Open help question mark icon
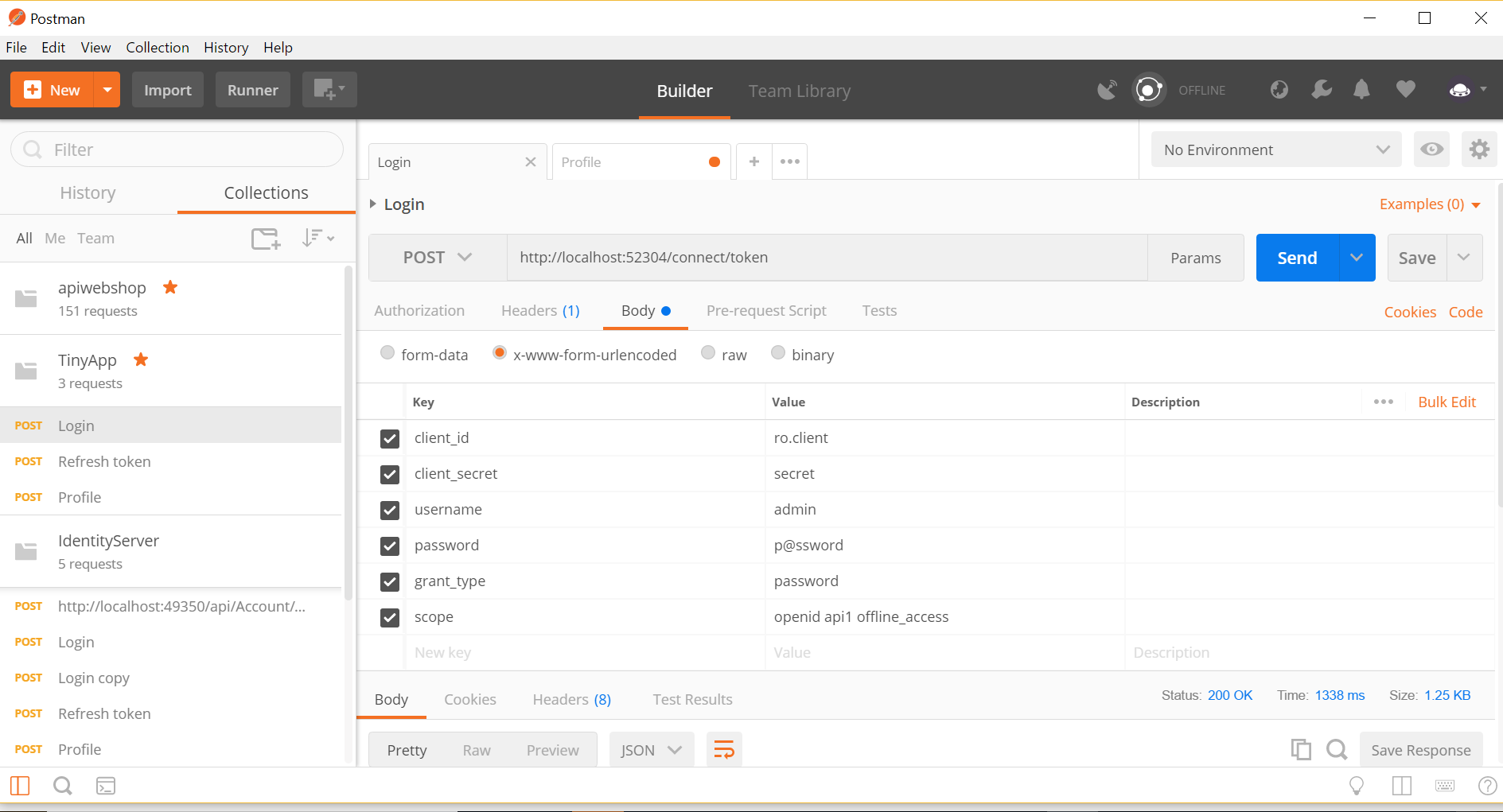The height and width of the screenshot is (812, 1503). [1487, 786]
